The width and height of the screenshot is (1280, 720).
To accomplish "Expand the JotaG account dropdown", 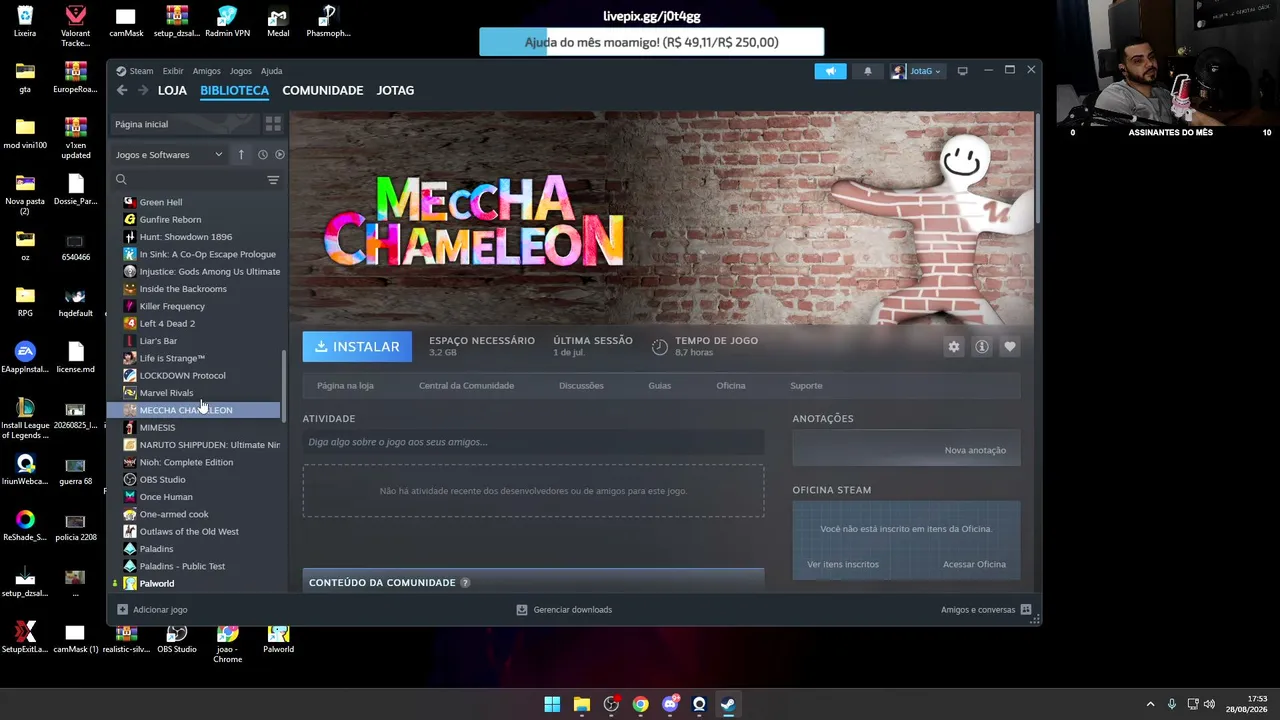I will click(916, 71).
